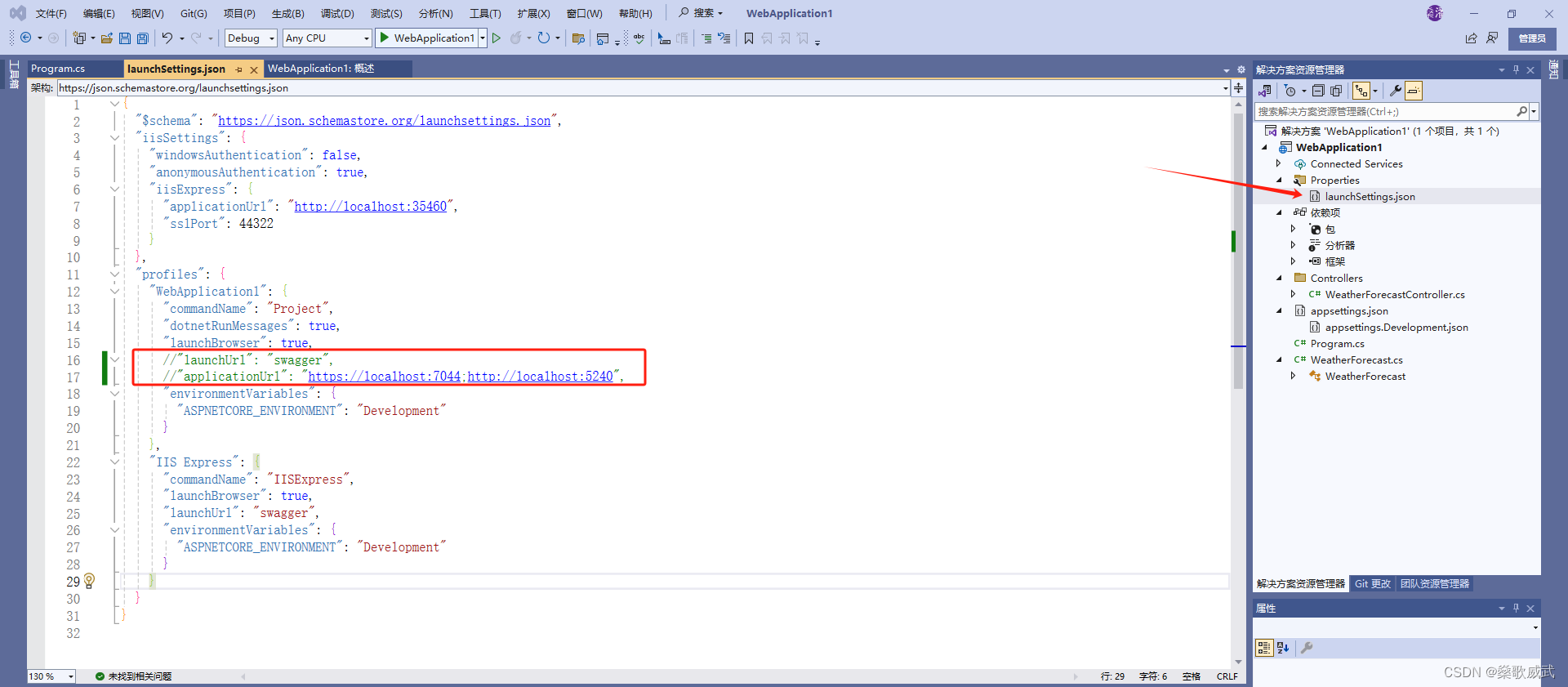Screen dimensions: 1568x687
Task: Open the pending changes filter clock icon
Action: coord(1290,91)
